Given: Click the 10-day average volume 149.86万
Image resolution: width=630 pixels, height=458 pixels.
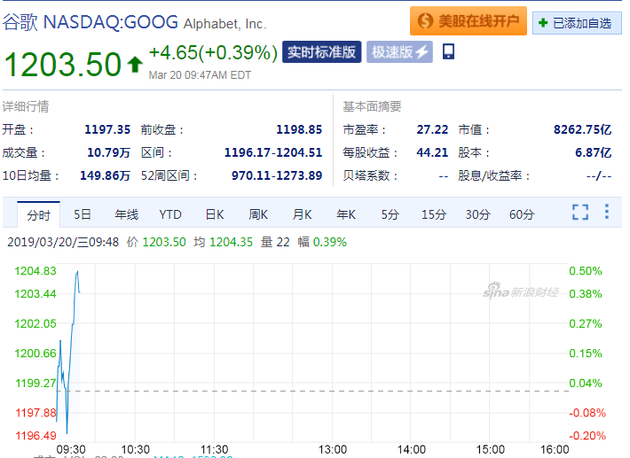Looking at the screenshot, I should click(105, 175).
